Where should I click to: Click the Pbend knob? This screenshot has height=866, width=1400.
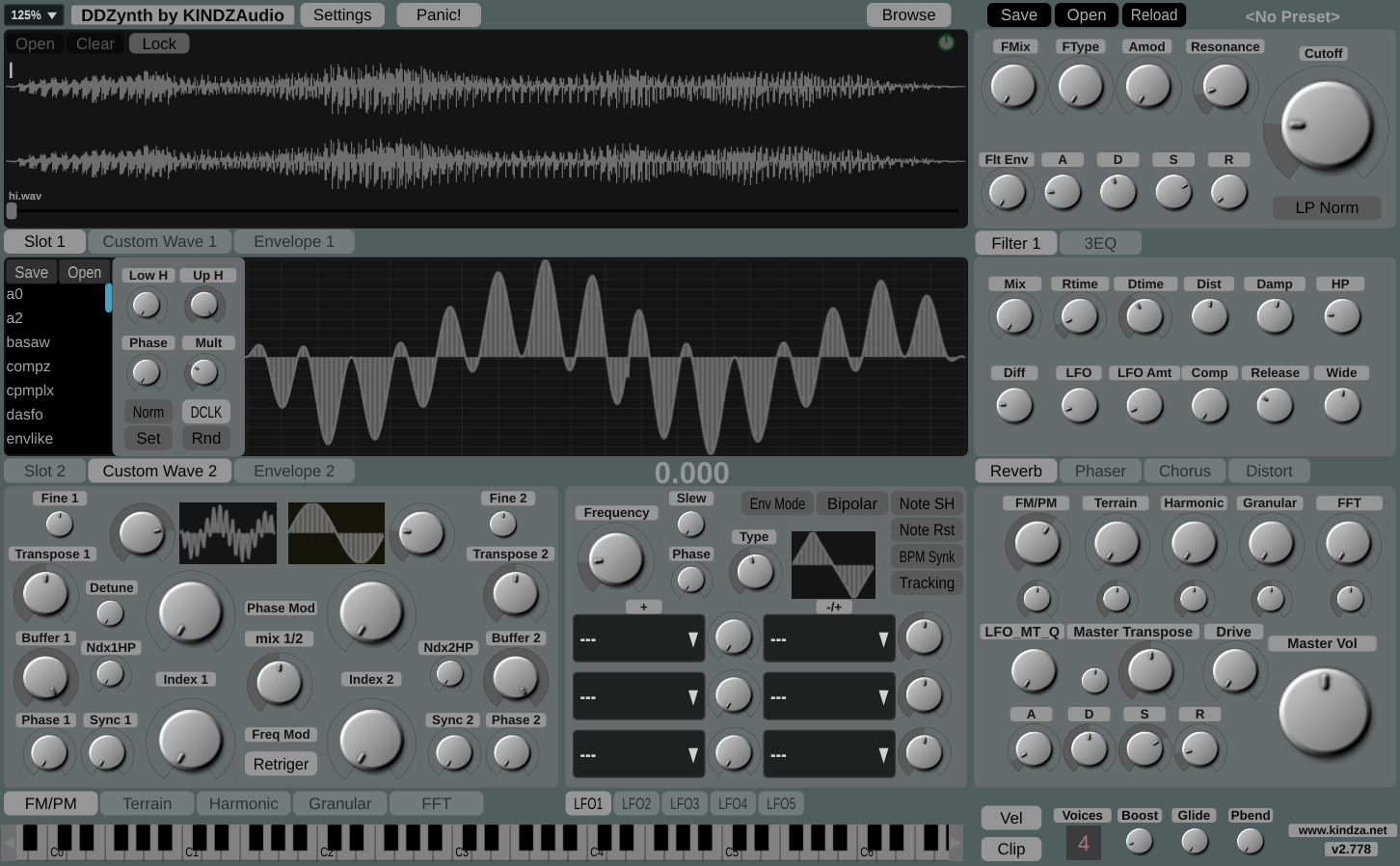coord(1250,841)
